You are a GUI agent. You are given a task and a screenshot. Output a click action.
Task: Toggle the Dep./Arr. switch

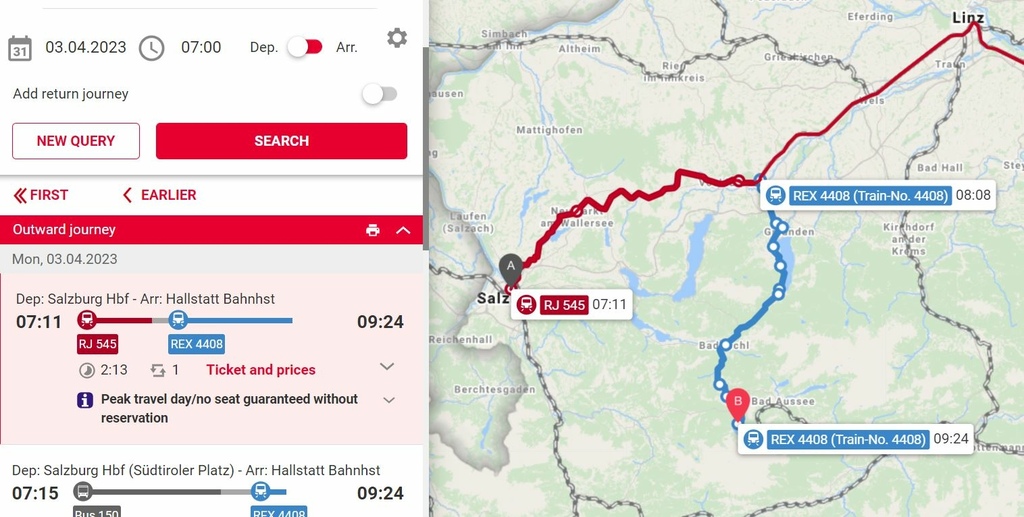(306, 47)
